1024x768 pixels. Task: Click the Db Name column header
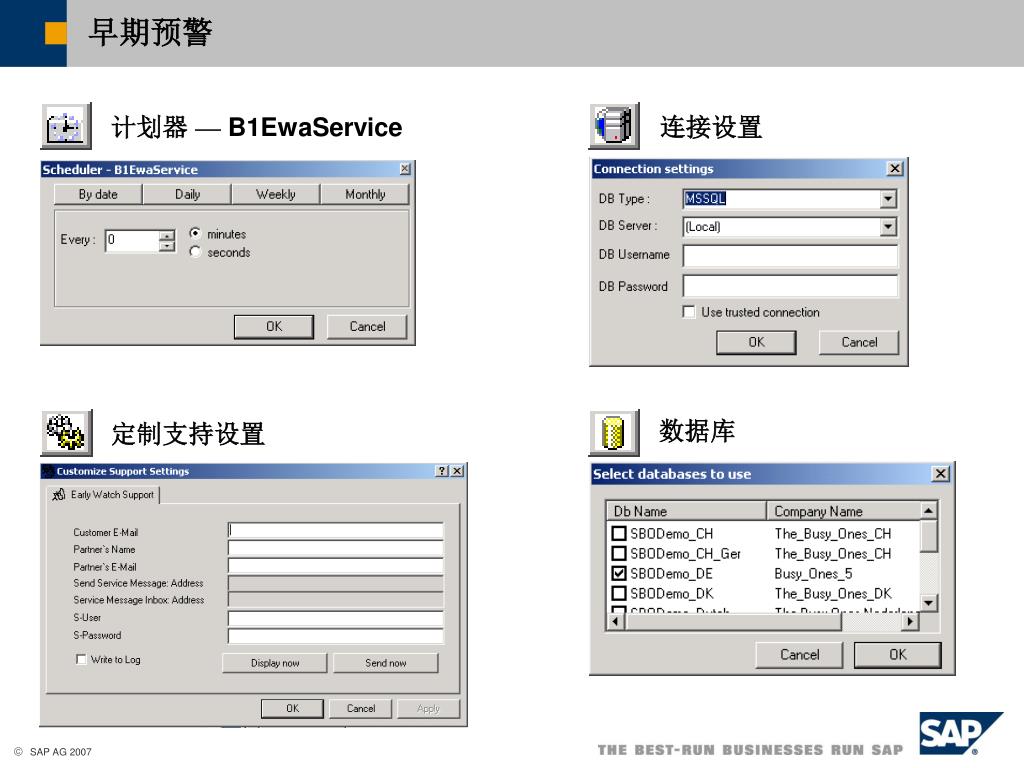click(686, 511)
